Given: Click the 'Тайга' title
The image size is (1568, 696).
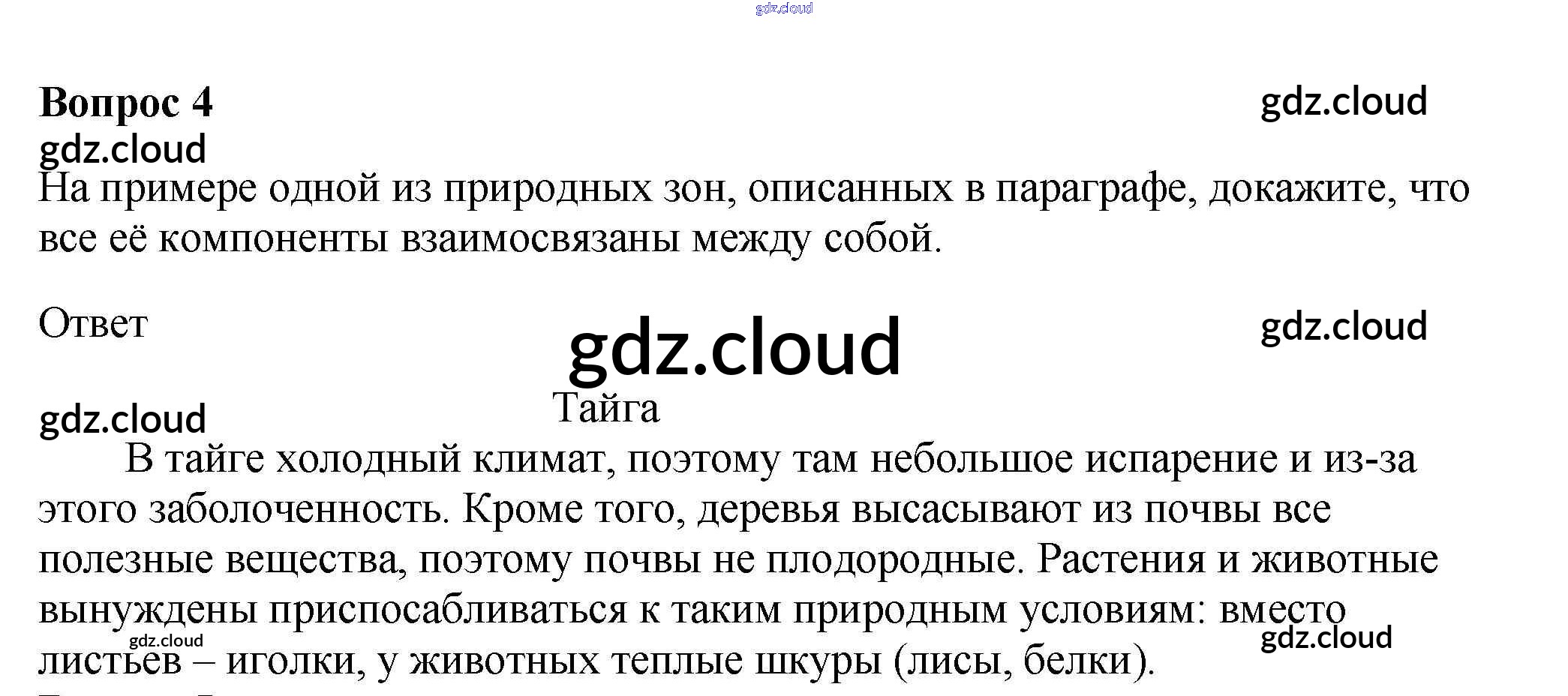Looking at the screenshot, I should [x=606, y=409].
